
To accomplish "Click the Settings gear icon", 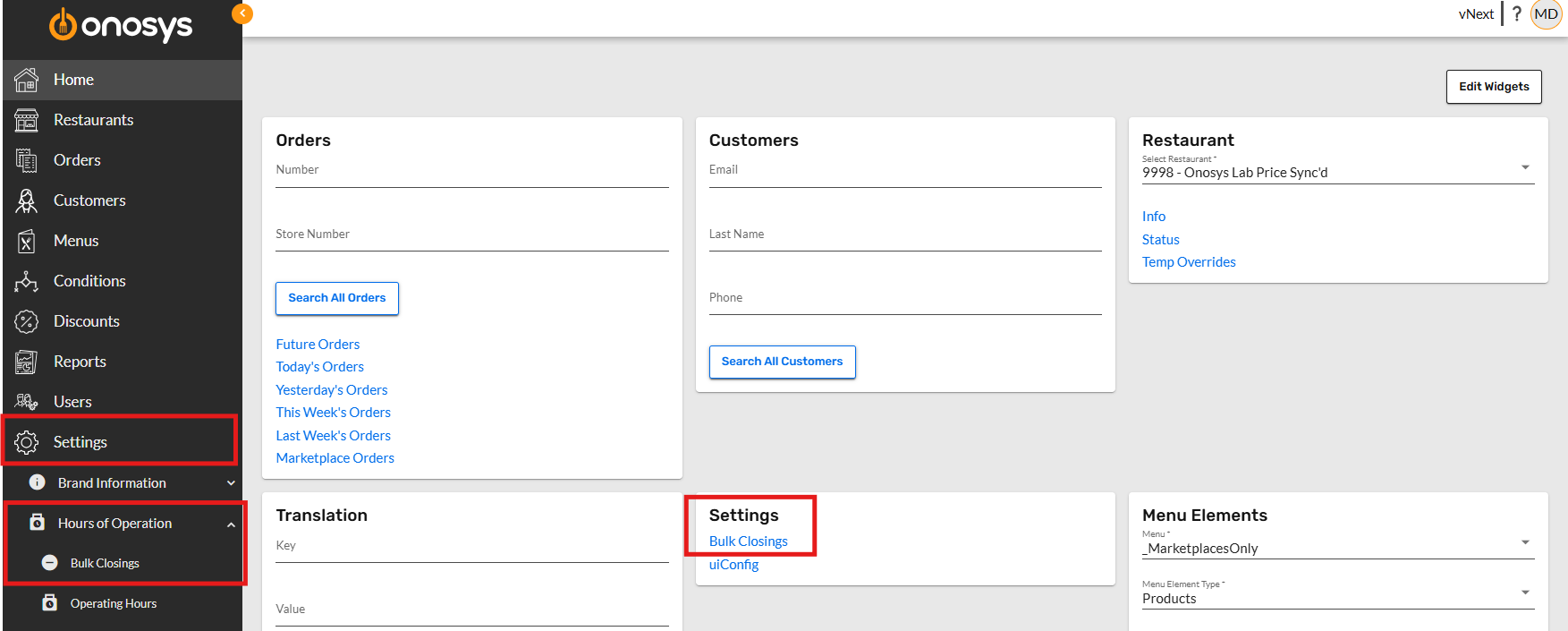I will pos(26,442).
